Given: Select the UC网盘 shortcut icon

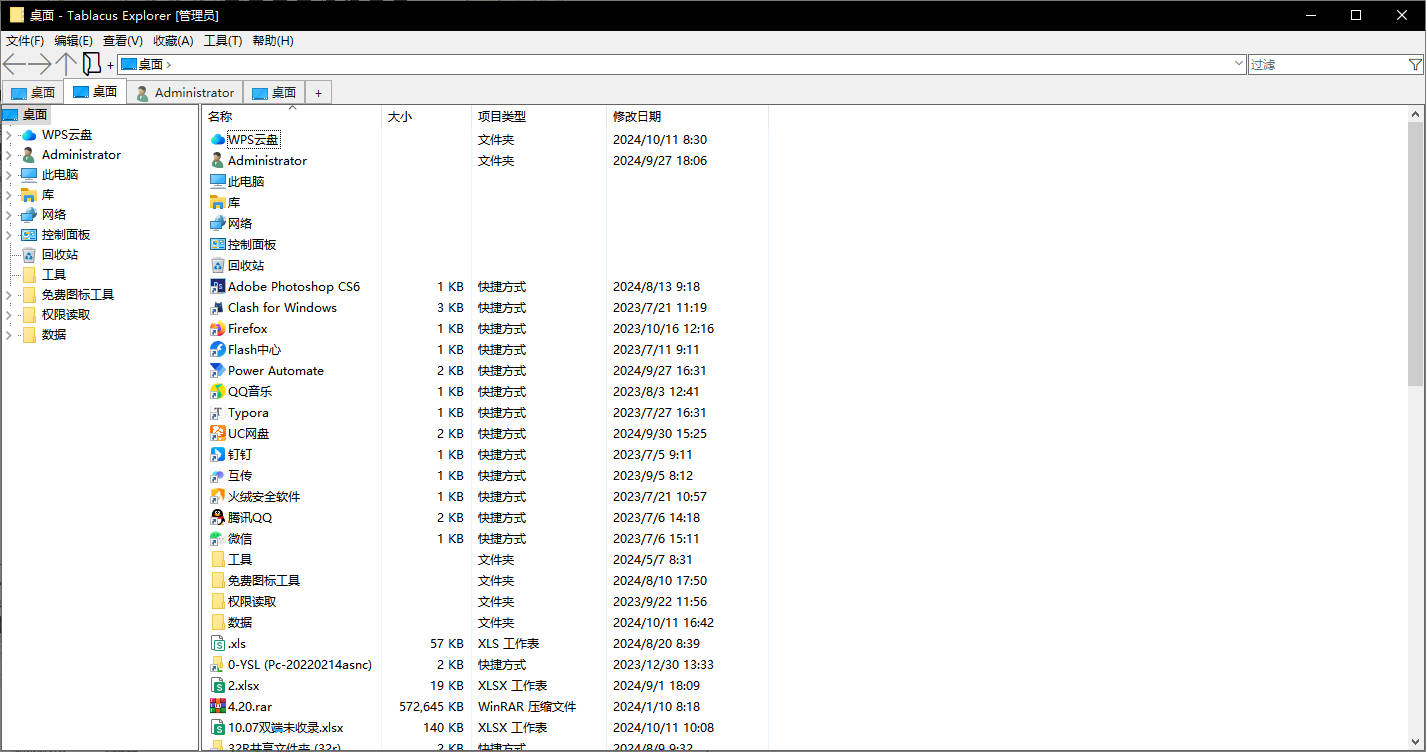Looking at the screenshot, I should pyautogui.click(x=218, y=434).
